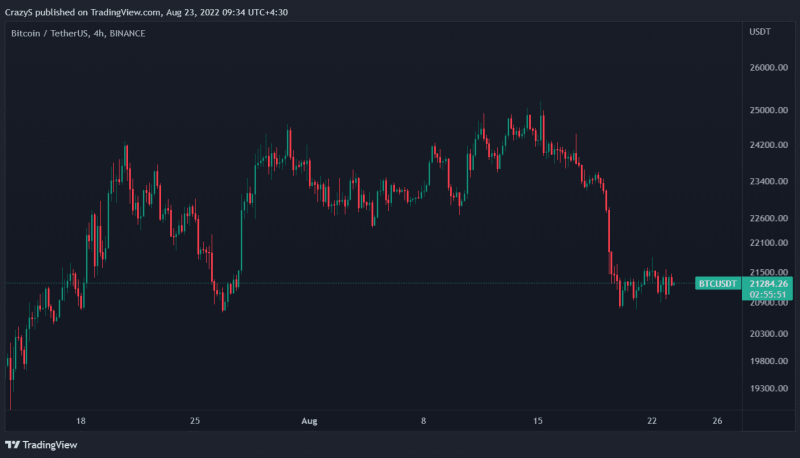The height and width of the screenshot is (458, 800).
Task: Click the 22100.00 price axis label
Action: (x=768, y=242)
